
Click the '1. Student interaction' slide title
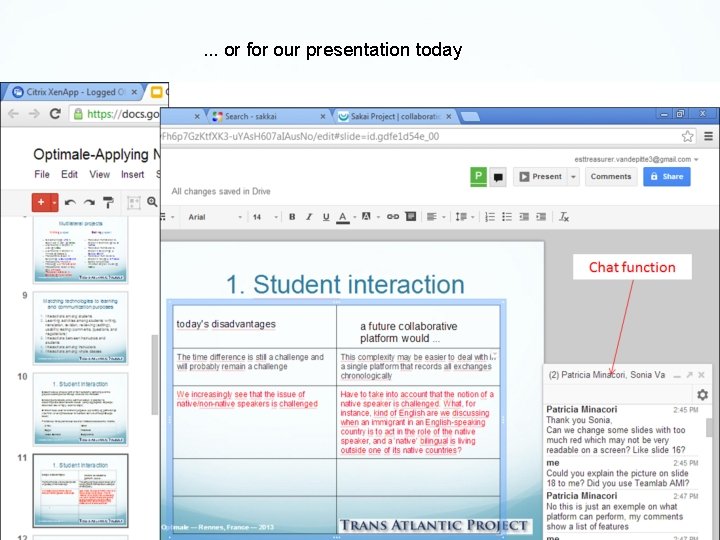click(x=345, y=285)
